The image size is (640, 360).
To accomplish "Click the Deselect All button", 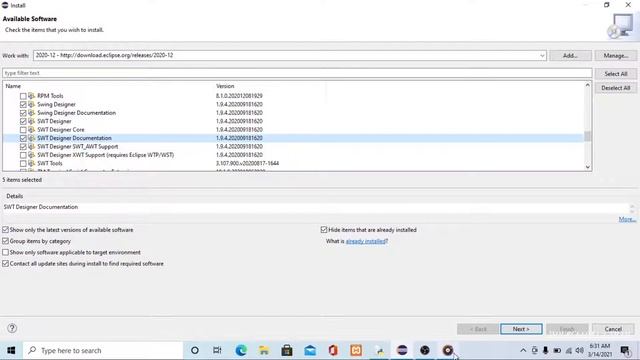I will [x=616, y=88].
